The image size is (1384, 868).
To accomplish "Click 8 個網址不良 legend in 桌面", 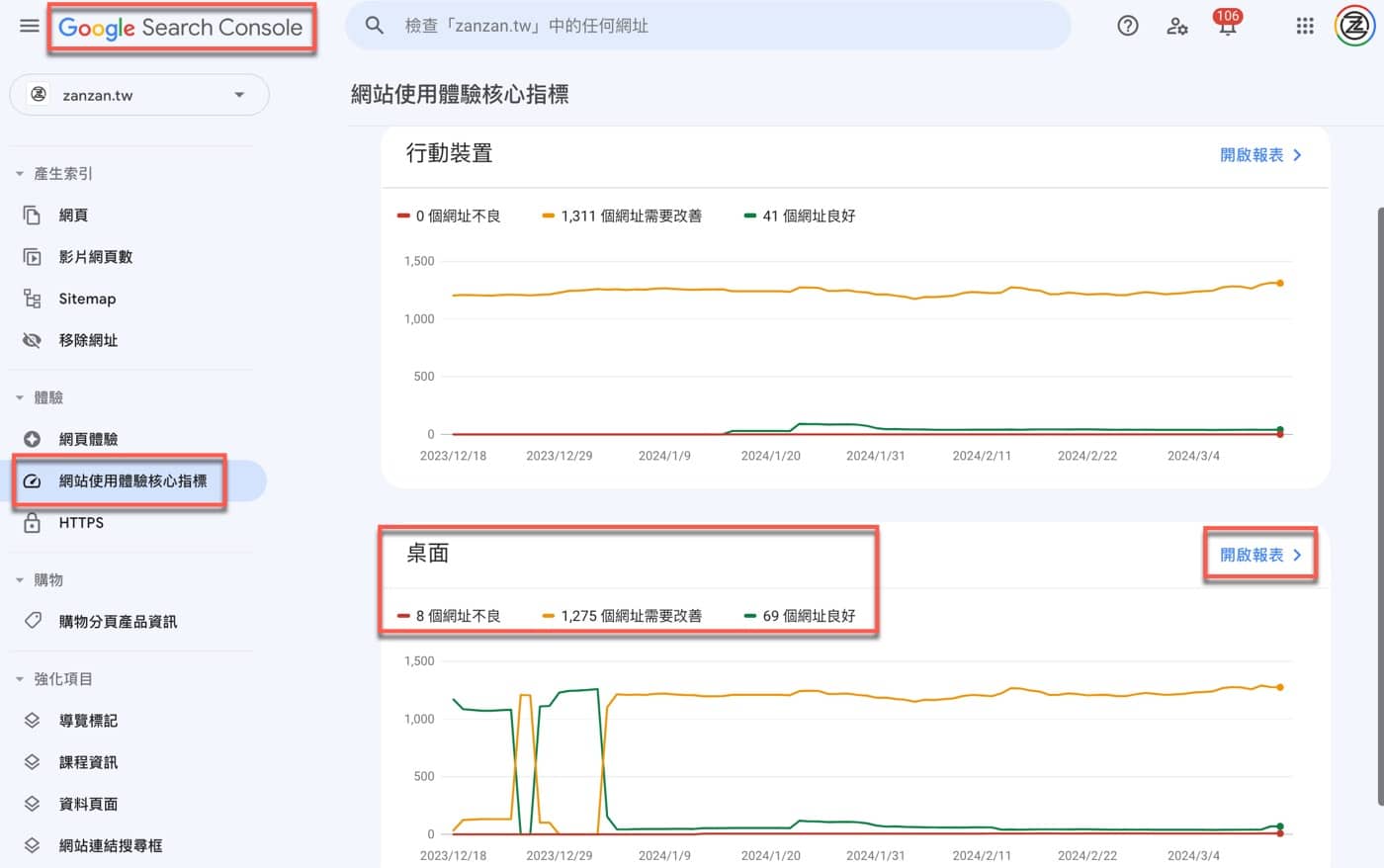I will click(449, 615).
